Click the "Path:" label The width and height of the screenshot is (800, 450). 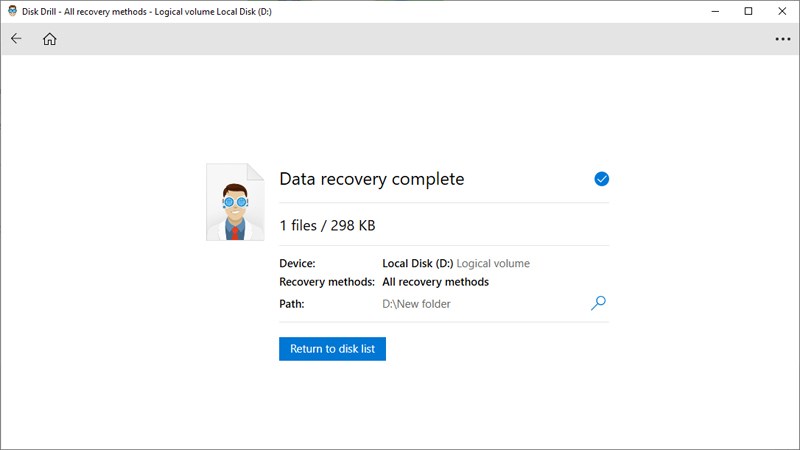[291, 304]
